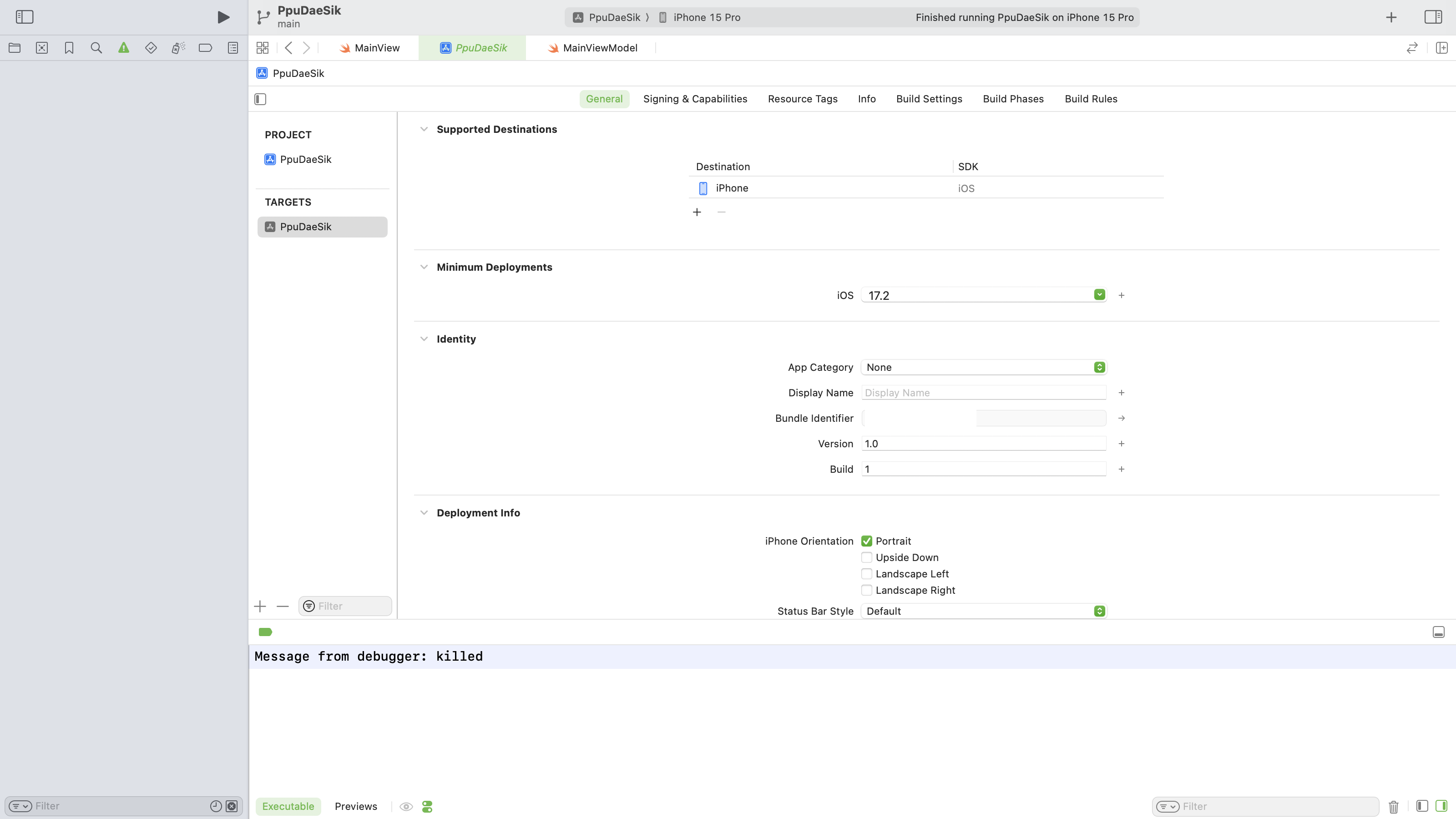Open the Build Phases tab
1456x819 pixels.
[x=1013, y=100]
